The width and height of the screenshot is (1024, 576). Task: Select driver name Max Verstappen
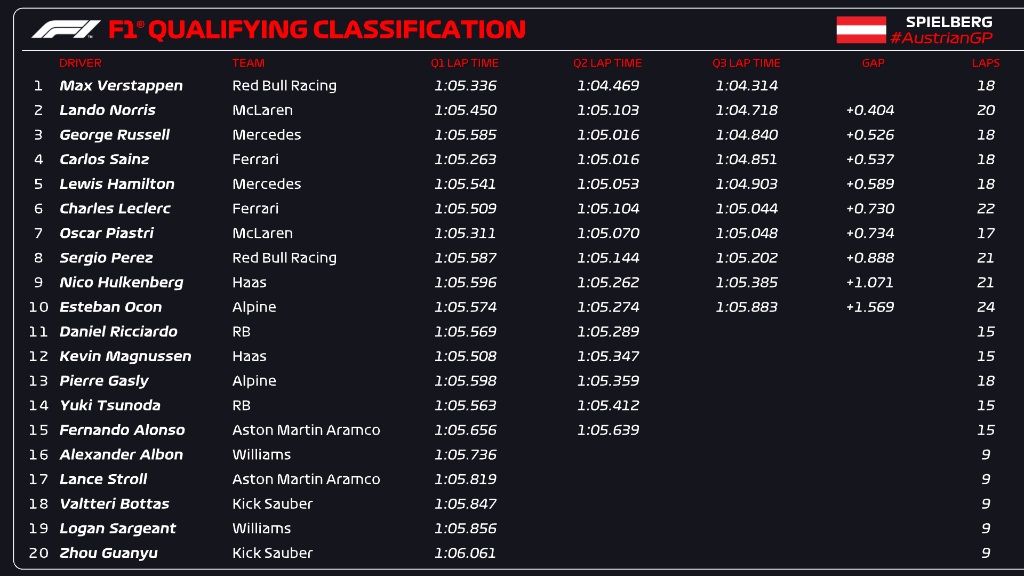[x=121, y=86]
